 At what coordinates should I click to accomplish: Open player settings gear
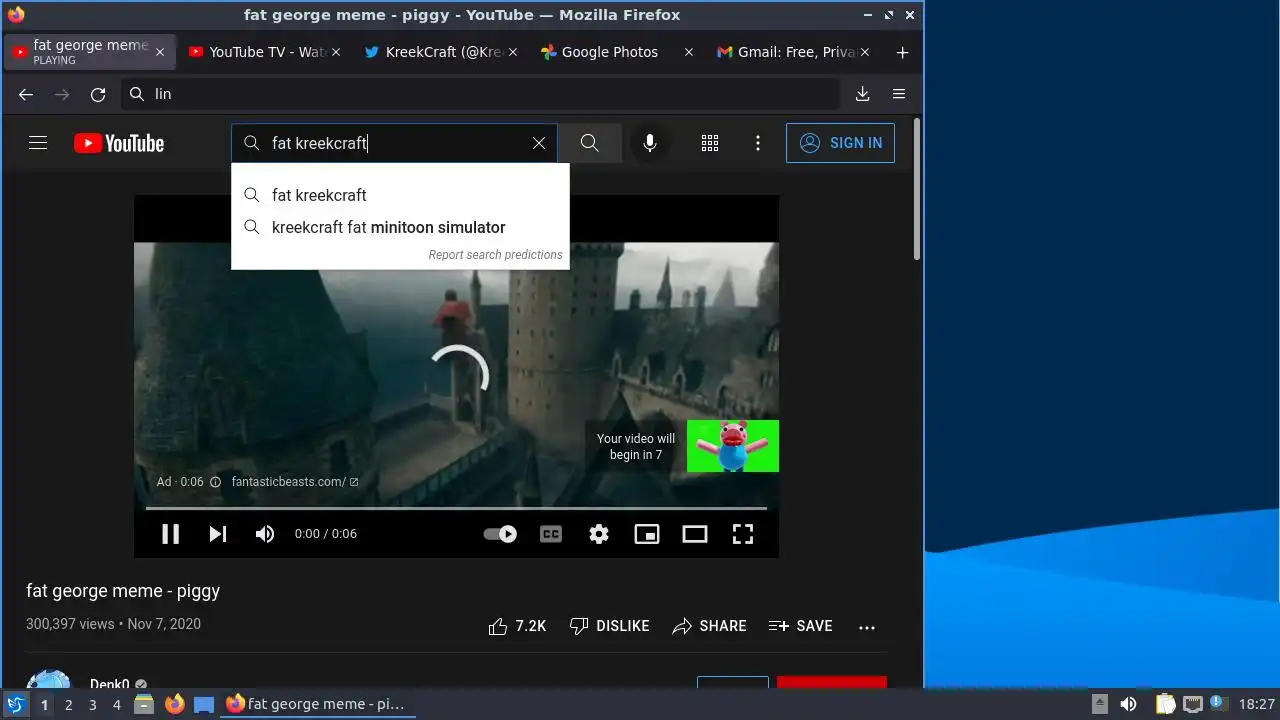[x=599, y=534]
